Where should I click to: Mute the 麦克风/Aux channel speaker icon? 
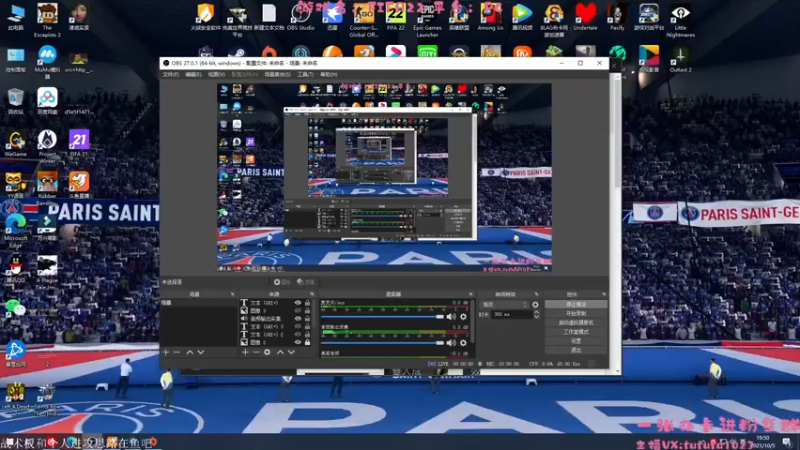point(452,317)
